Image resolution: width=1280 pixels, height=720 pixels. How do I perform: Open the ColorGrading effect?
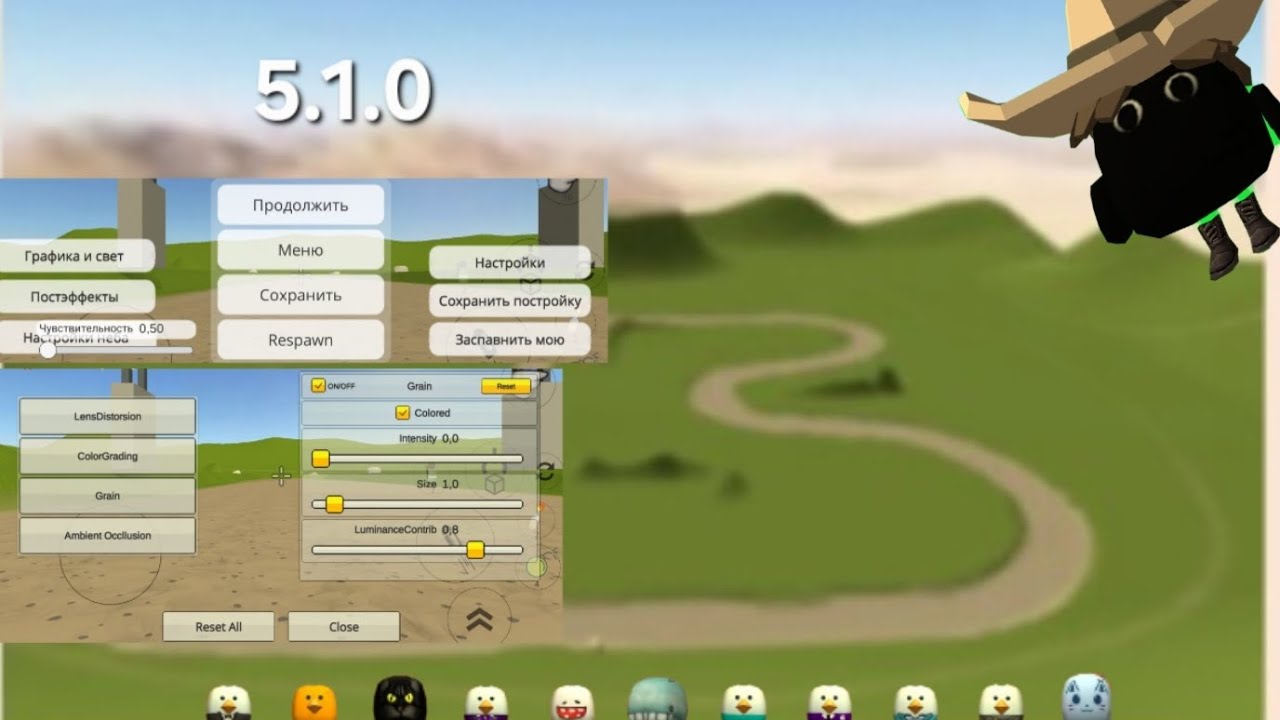[108, 456]
